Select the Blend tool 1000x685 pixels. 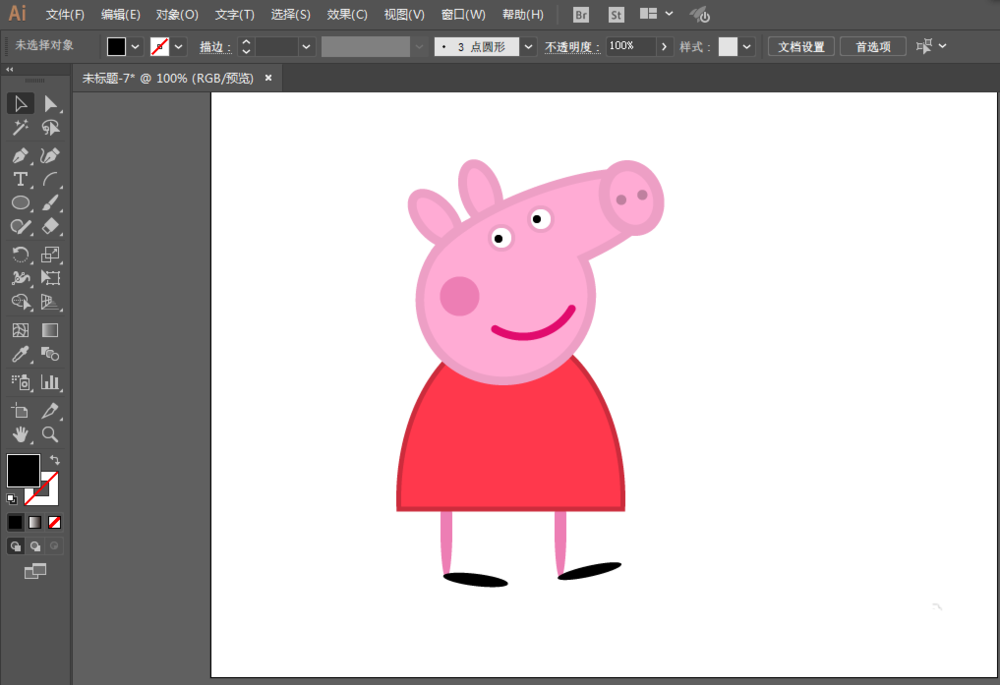click(50, 354)
